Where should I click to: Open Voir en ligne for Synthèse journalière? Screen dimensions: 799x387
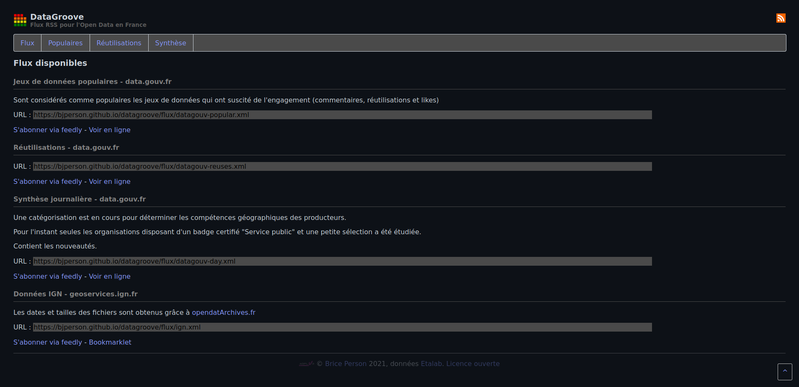pyautogui.click(x=110, y=276)
